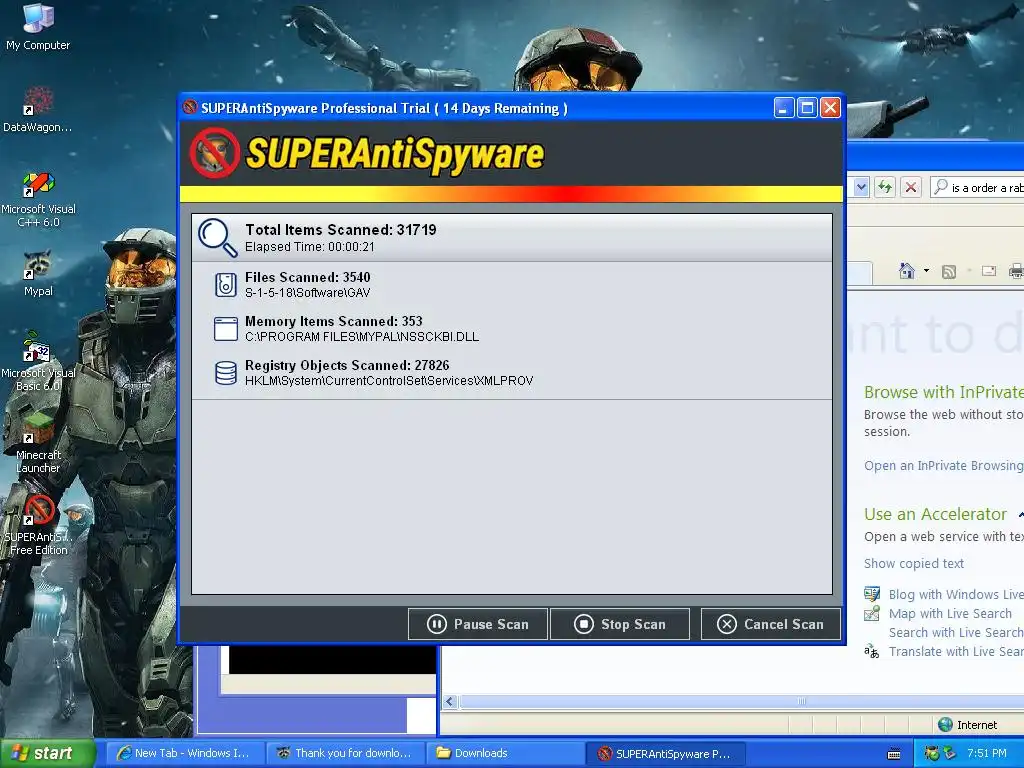
Task: Open My Computer desktop icon
Action: click(38, 27)
